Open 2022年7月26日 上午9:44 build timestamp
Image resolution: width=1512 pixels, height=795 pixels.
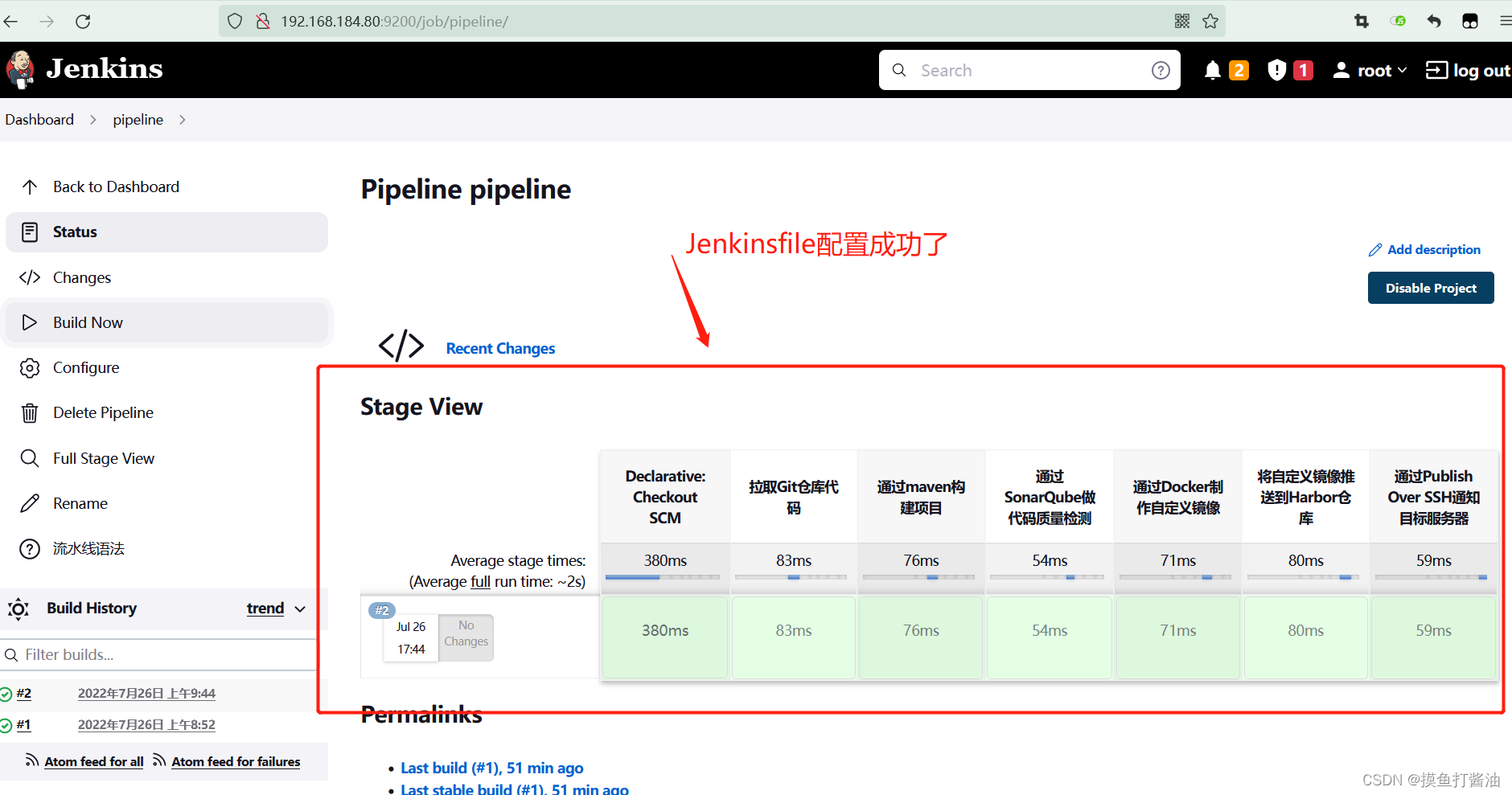pyautogui.click(x=146, y=693)
